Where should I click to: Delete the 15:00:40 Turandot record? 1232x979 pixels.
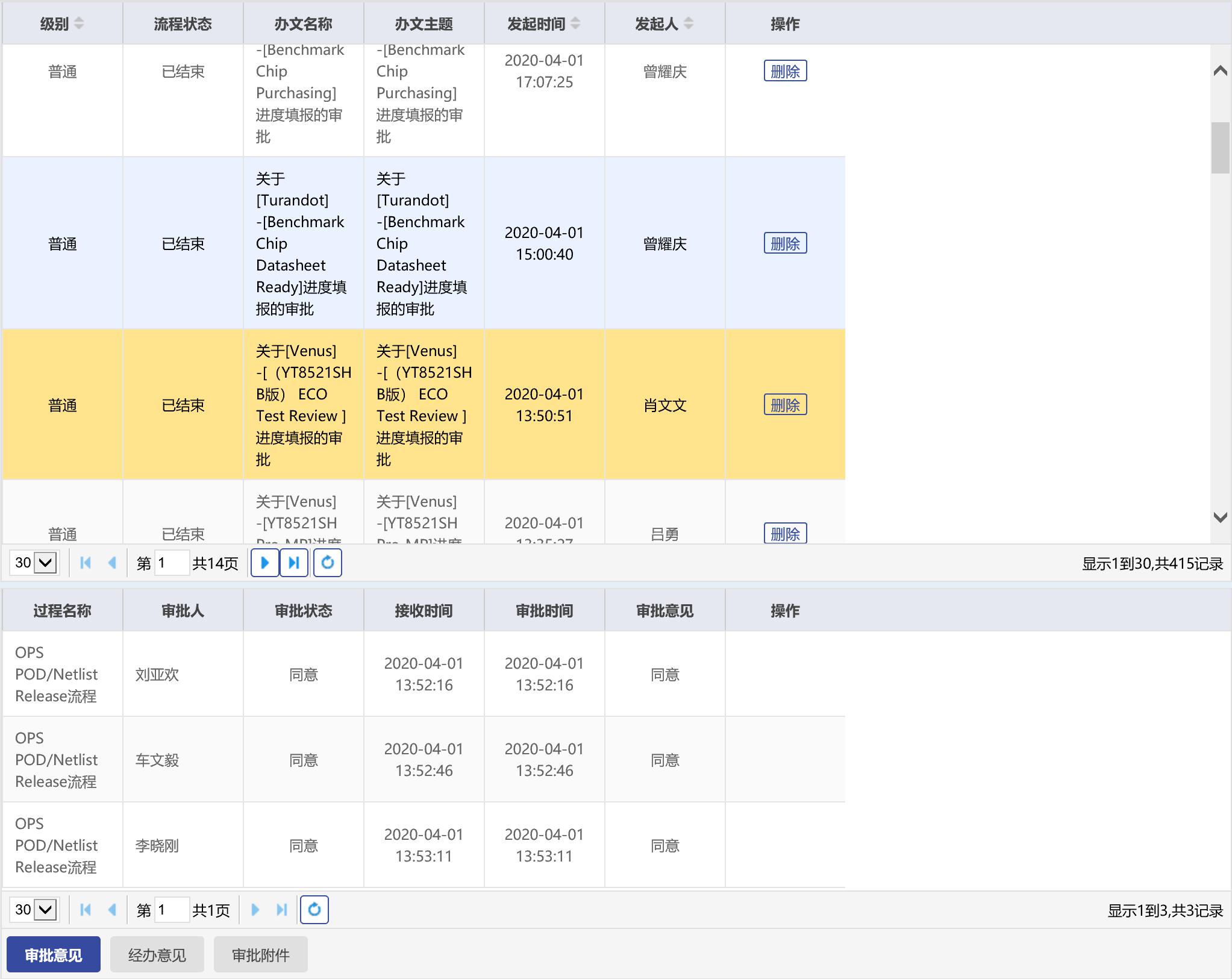(x=785, y=243)
